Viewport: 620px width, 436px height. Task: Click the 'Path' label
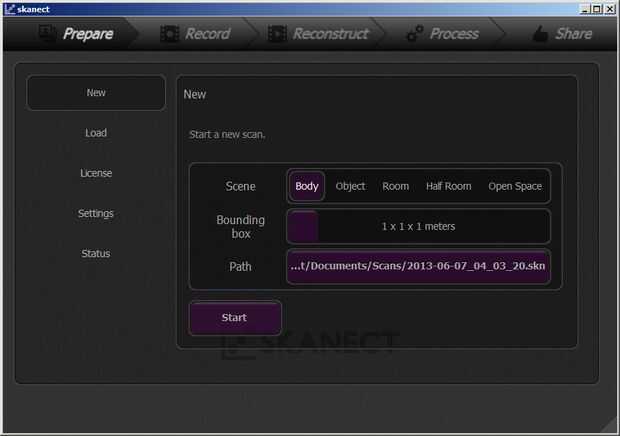pyautogui.click(x=240, y=266)
